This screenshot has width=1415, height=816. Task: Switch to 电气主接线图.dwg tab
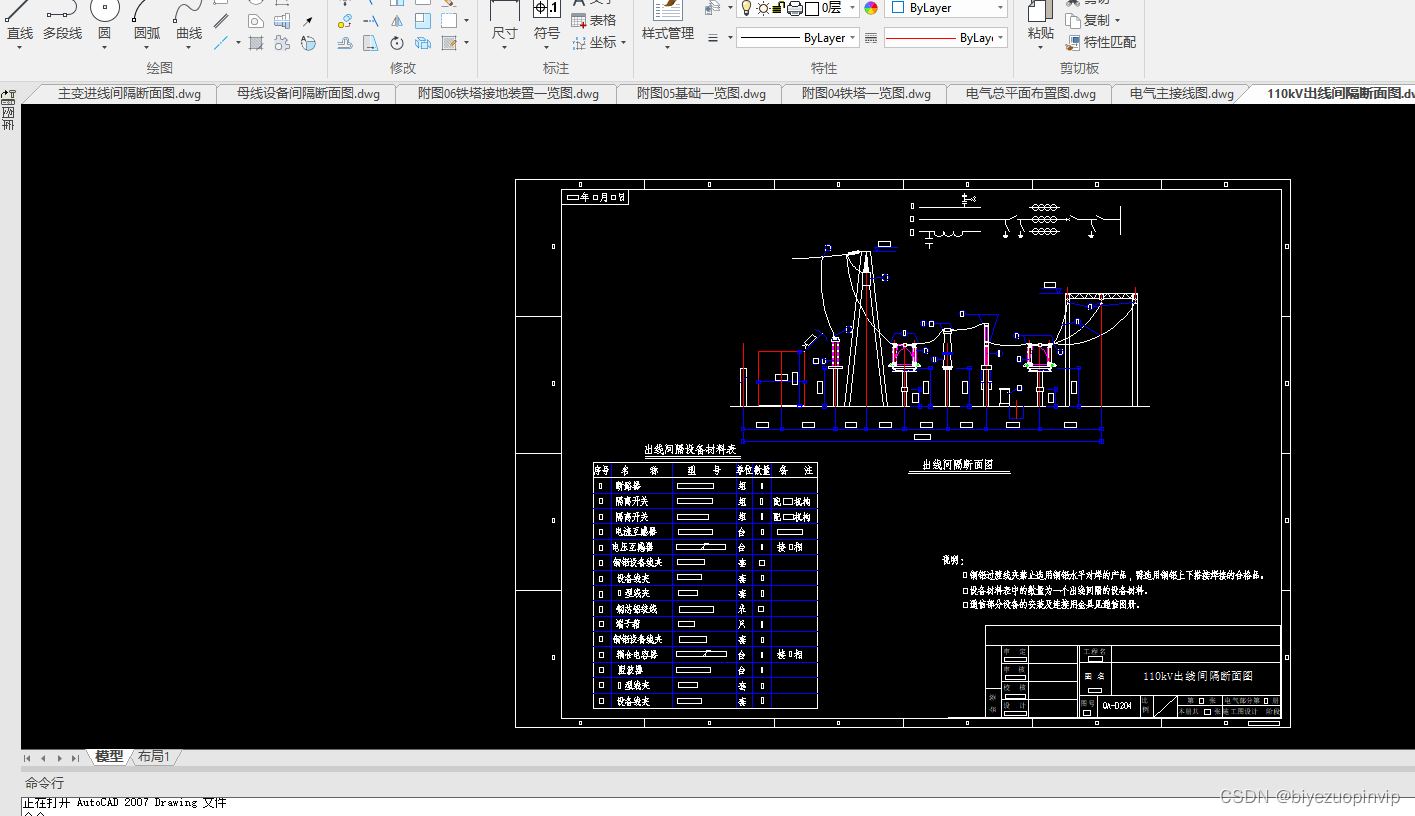(x=1181, y=94)
